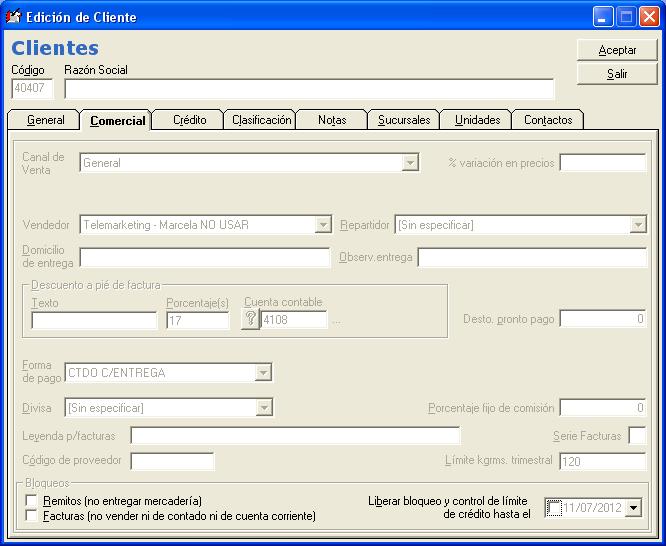Click the Leyenda p/facturas input field

(x=295, y=435)
